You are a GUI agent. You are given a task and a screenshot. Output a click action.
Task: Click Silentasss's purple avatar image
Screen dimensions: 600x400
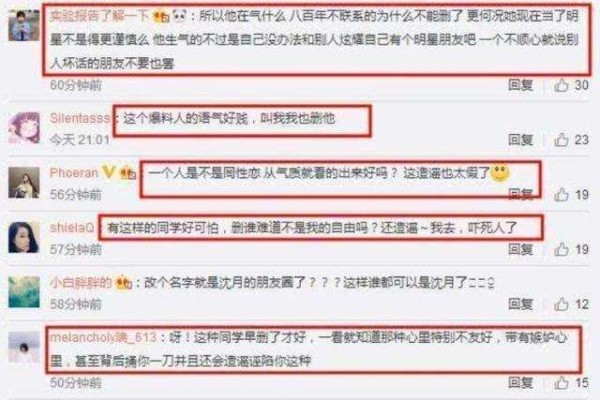[x=24, y=128]
